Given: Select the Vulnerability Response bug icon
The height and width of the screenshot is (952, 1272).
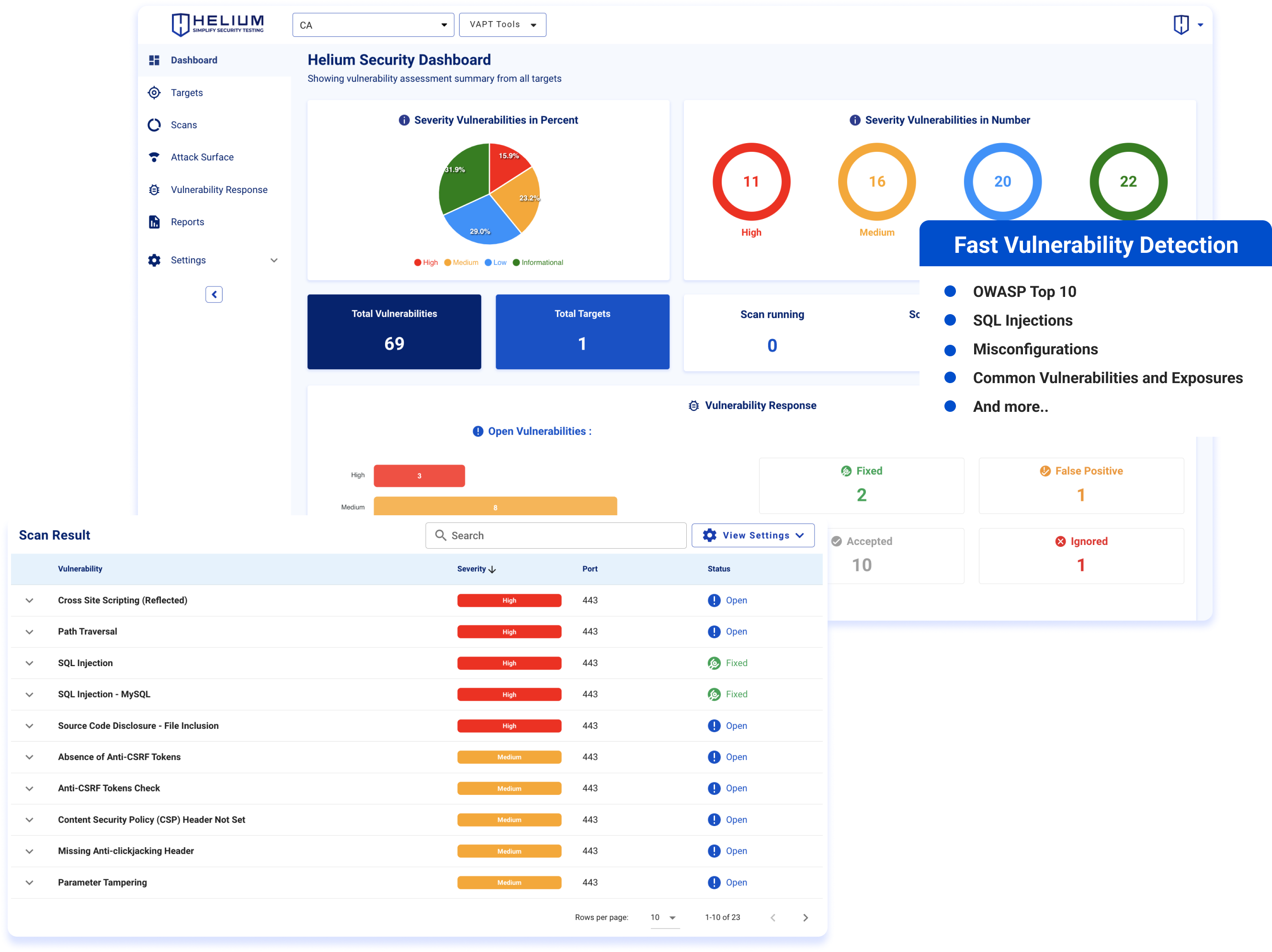Looking at the screenshot, I should point(154,189).
